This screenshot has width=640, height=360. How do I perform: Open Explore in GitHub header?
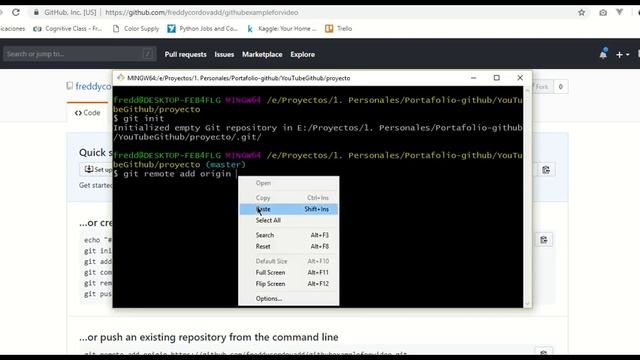(302, 54)
